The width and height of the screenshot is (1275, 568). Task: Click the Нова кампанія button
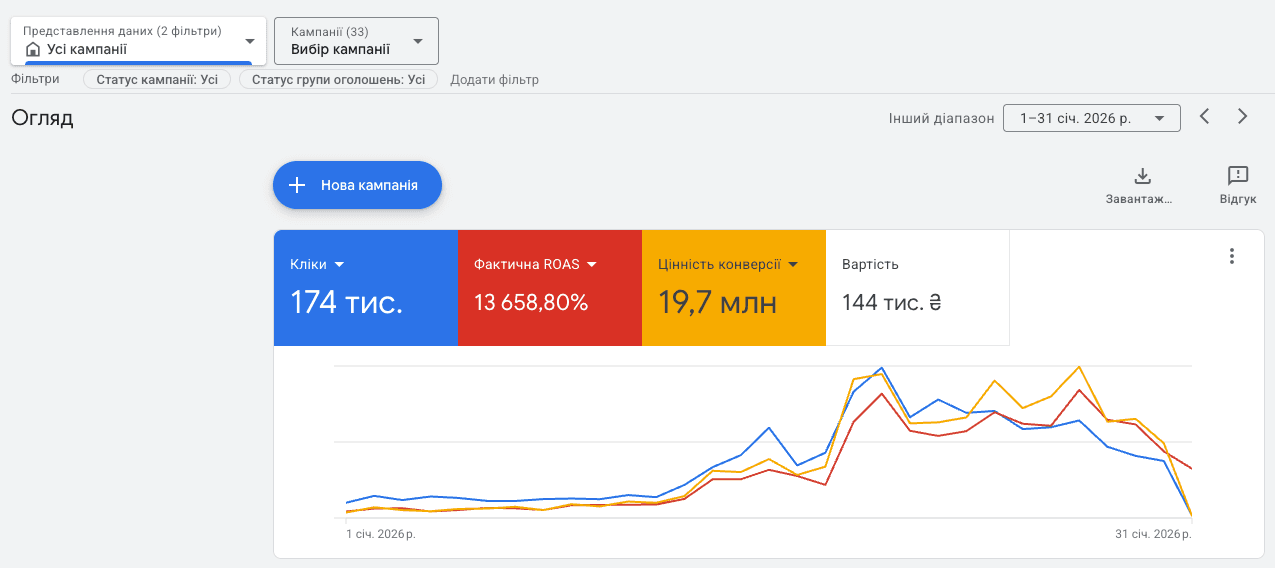tap(357, 185)
